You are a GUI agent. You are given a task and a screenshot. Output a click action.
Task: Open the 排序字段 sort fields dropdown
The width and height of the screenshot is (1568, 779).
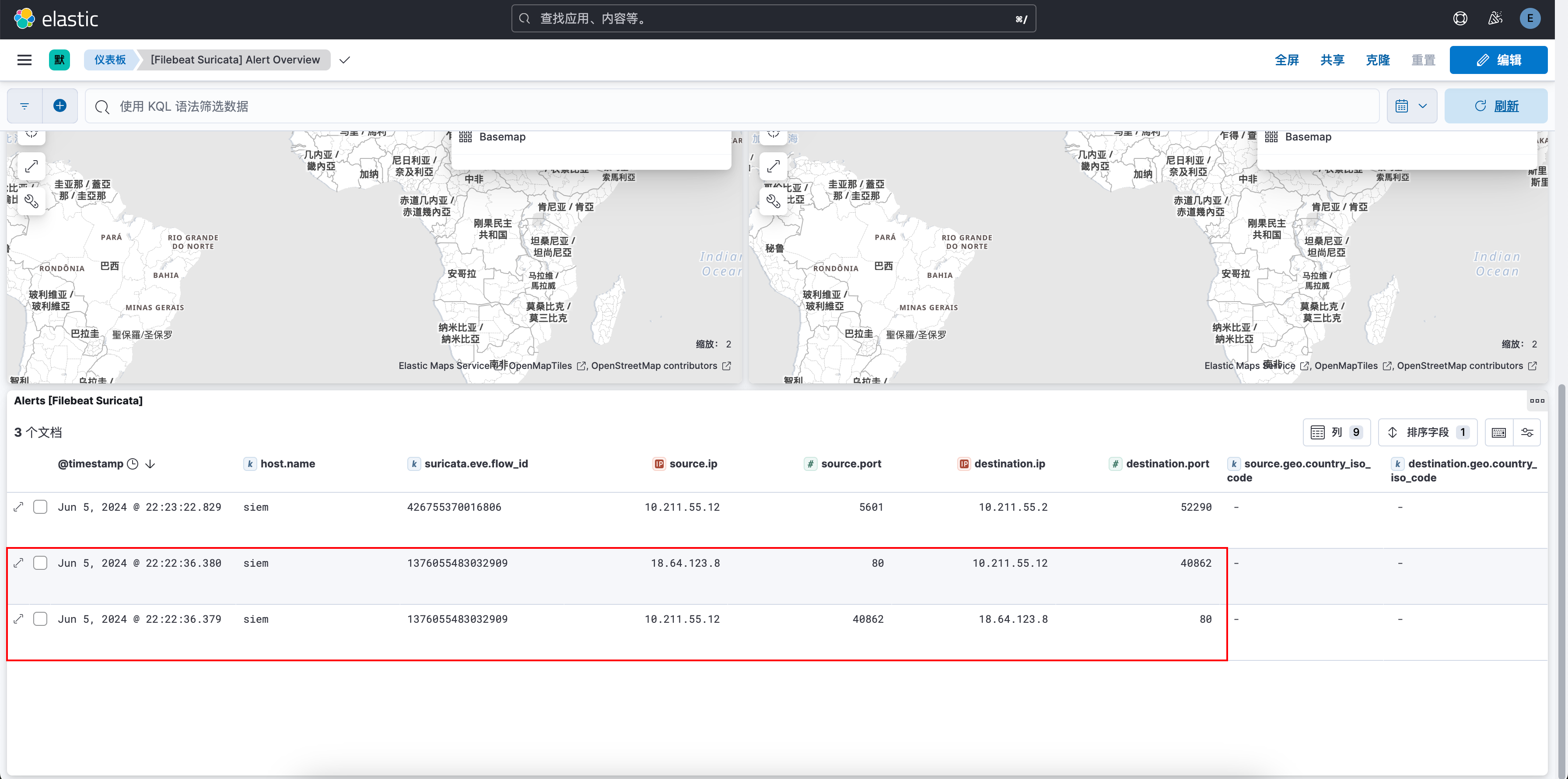[1428, 432]
